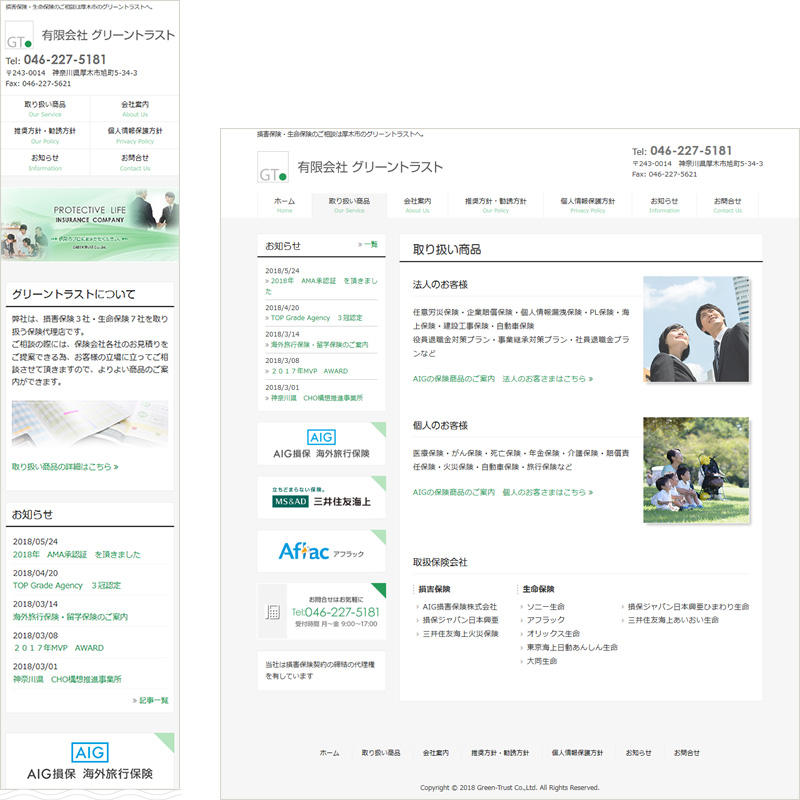The height and width of the screenshot is (800, 800).
Task: Open 損保ジャパン日本興亜ひまわり生命 link
Action: tap(688, 606)
